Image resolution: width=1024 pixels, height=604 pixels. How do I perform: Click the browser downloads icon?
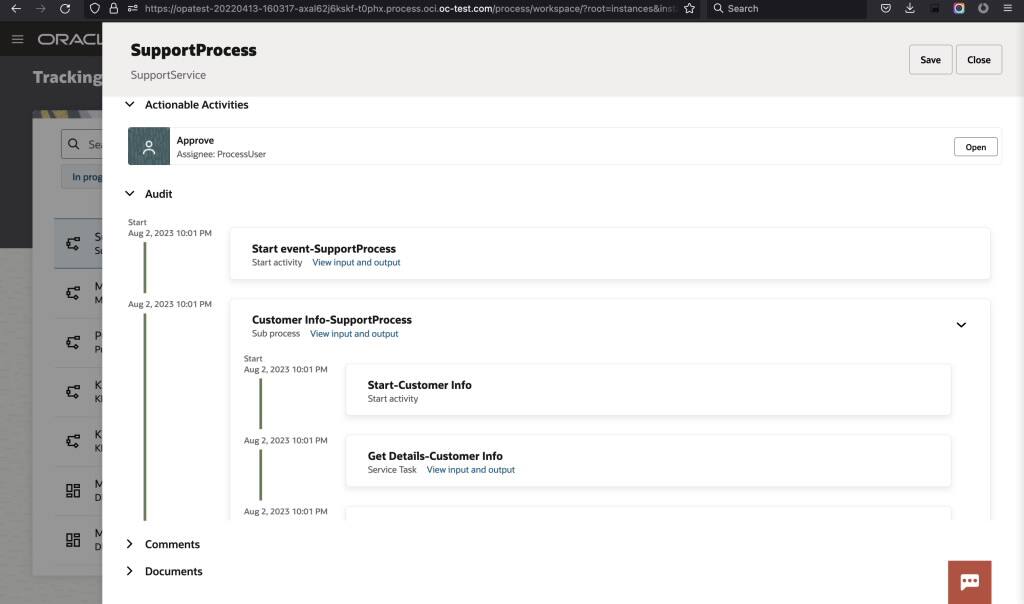click(910, 9)
